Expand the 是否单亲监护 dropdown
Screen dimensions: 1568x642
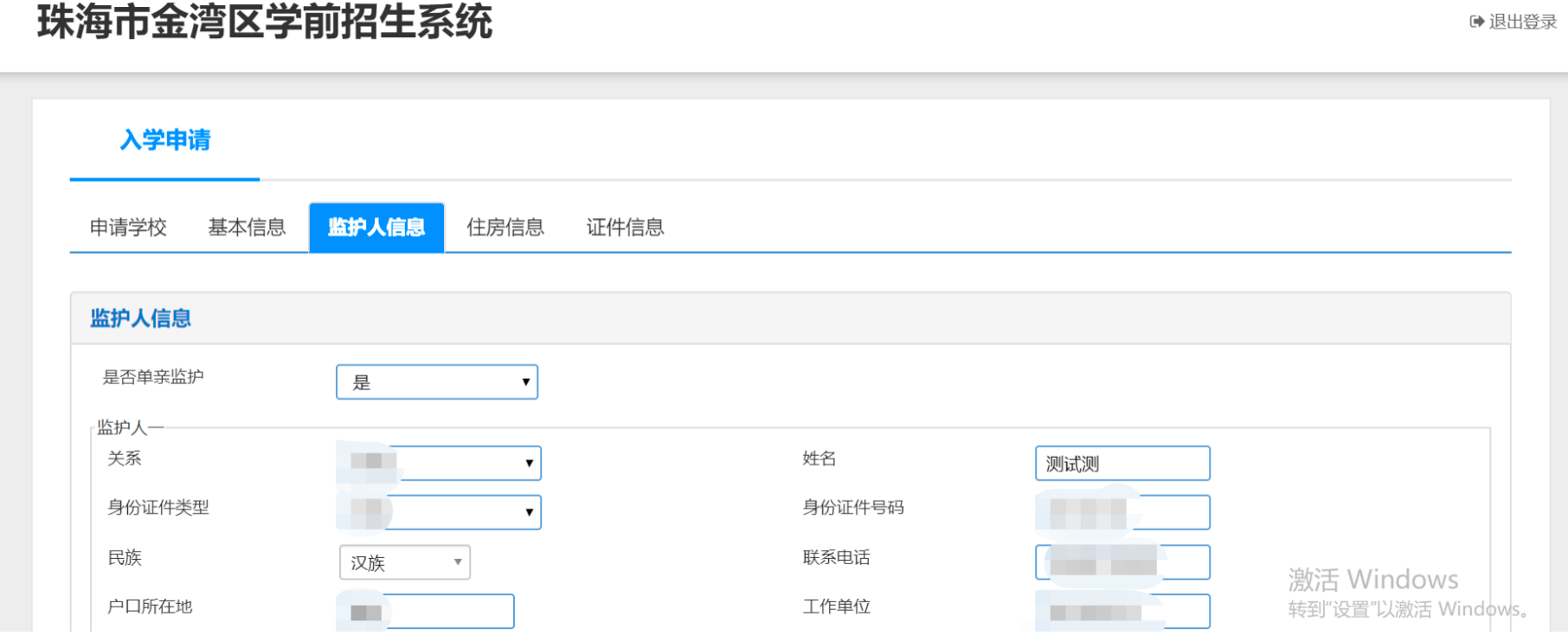click(437, 382)
